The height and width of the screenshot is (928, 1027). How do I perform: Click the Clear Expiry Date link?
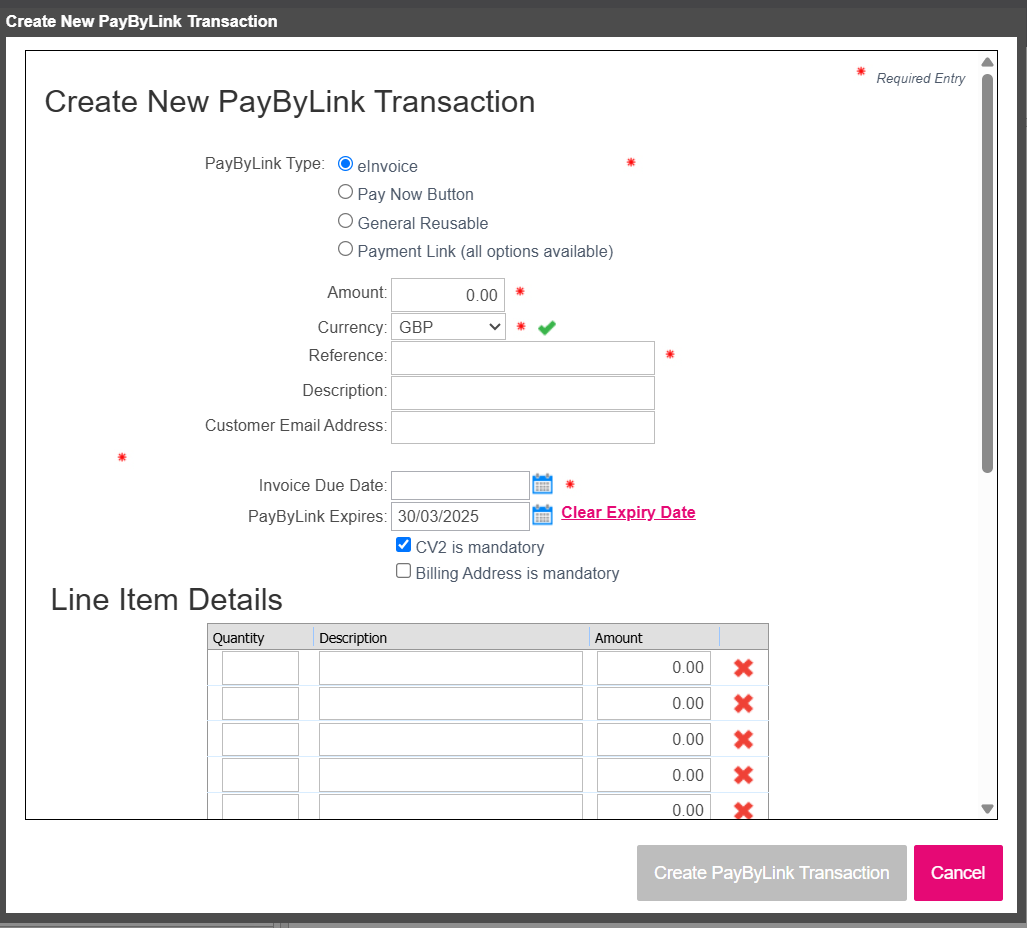tap(628, 512)
